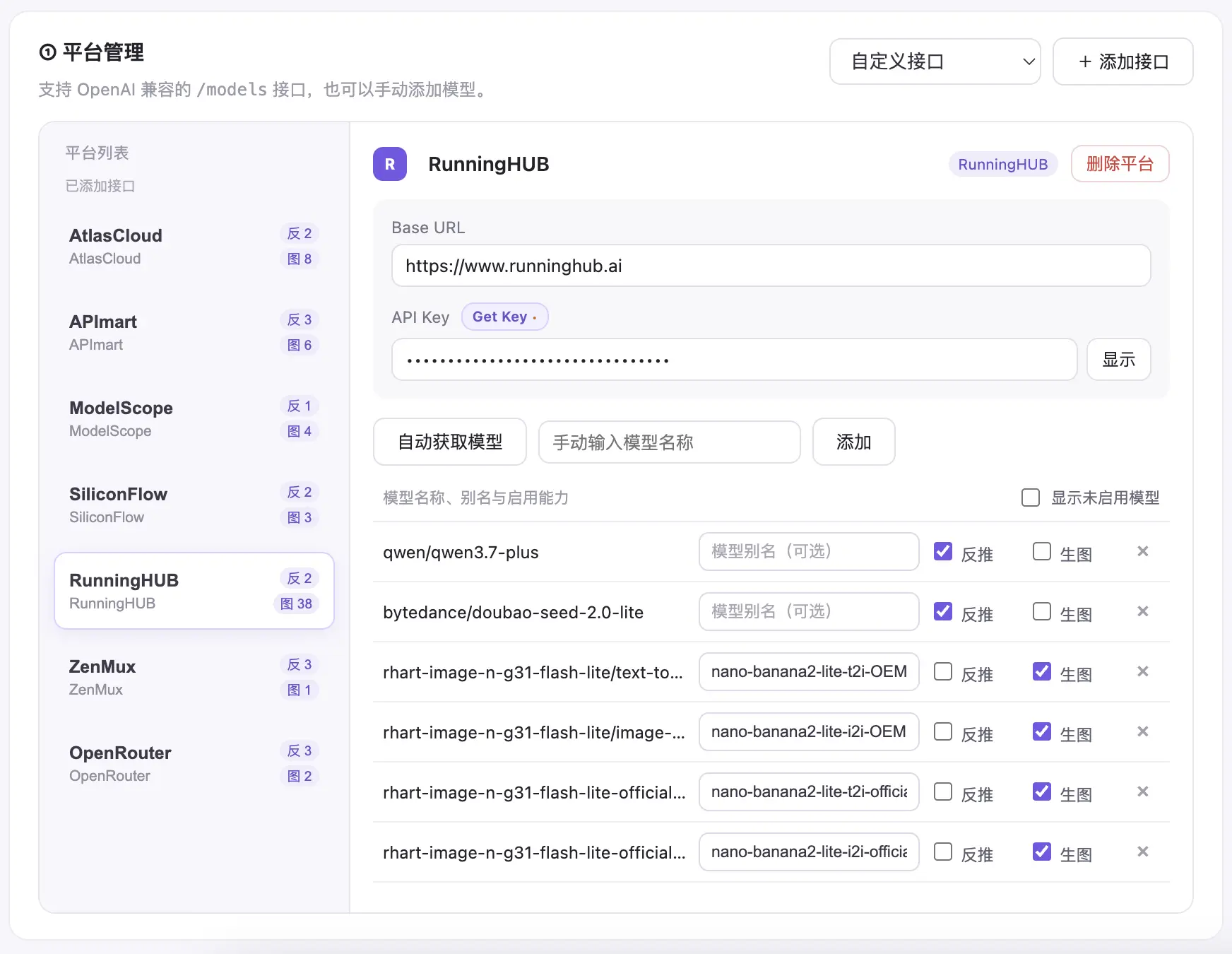Click the RunningHUB tag badge
The width and height of the screenshot is (1232, 954).
[x=1002, y=164]
